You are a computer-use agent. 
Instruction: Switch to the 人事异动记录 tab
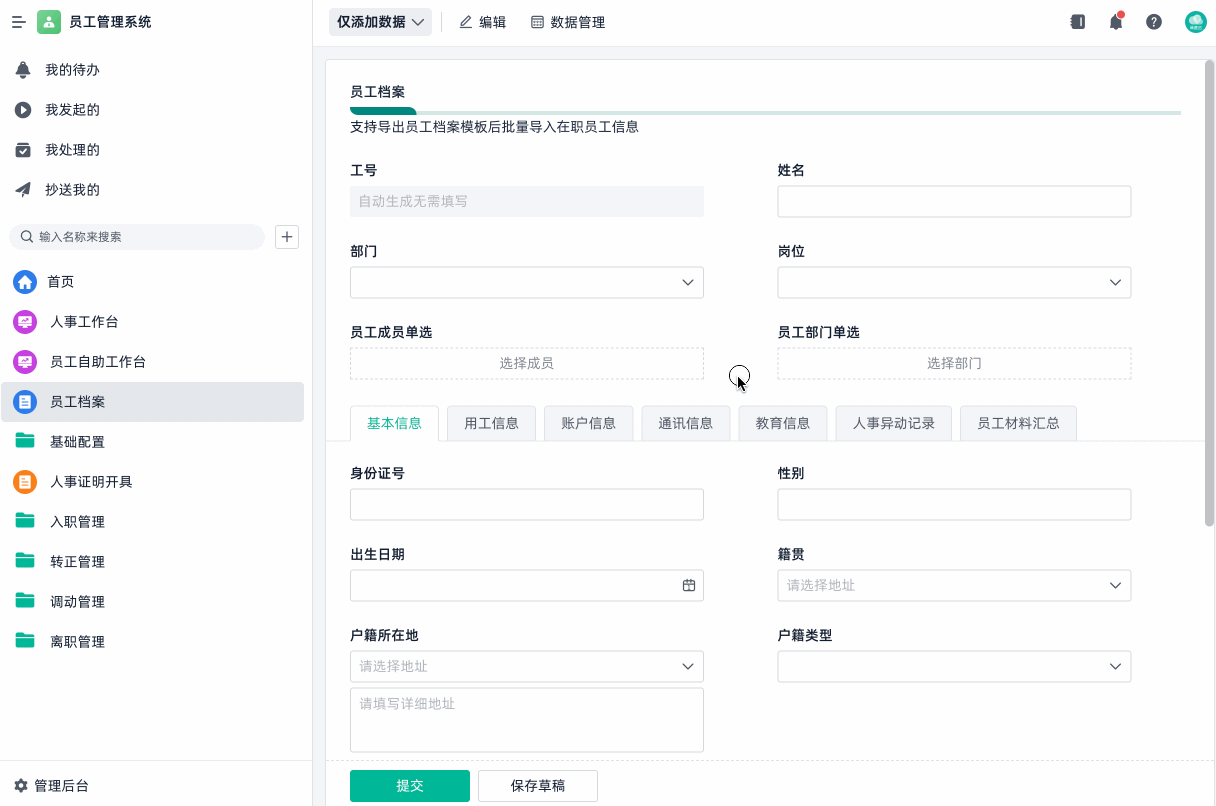point(894,423)
